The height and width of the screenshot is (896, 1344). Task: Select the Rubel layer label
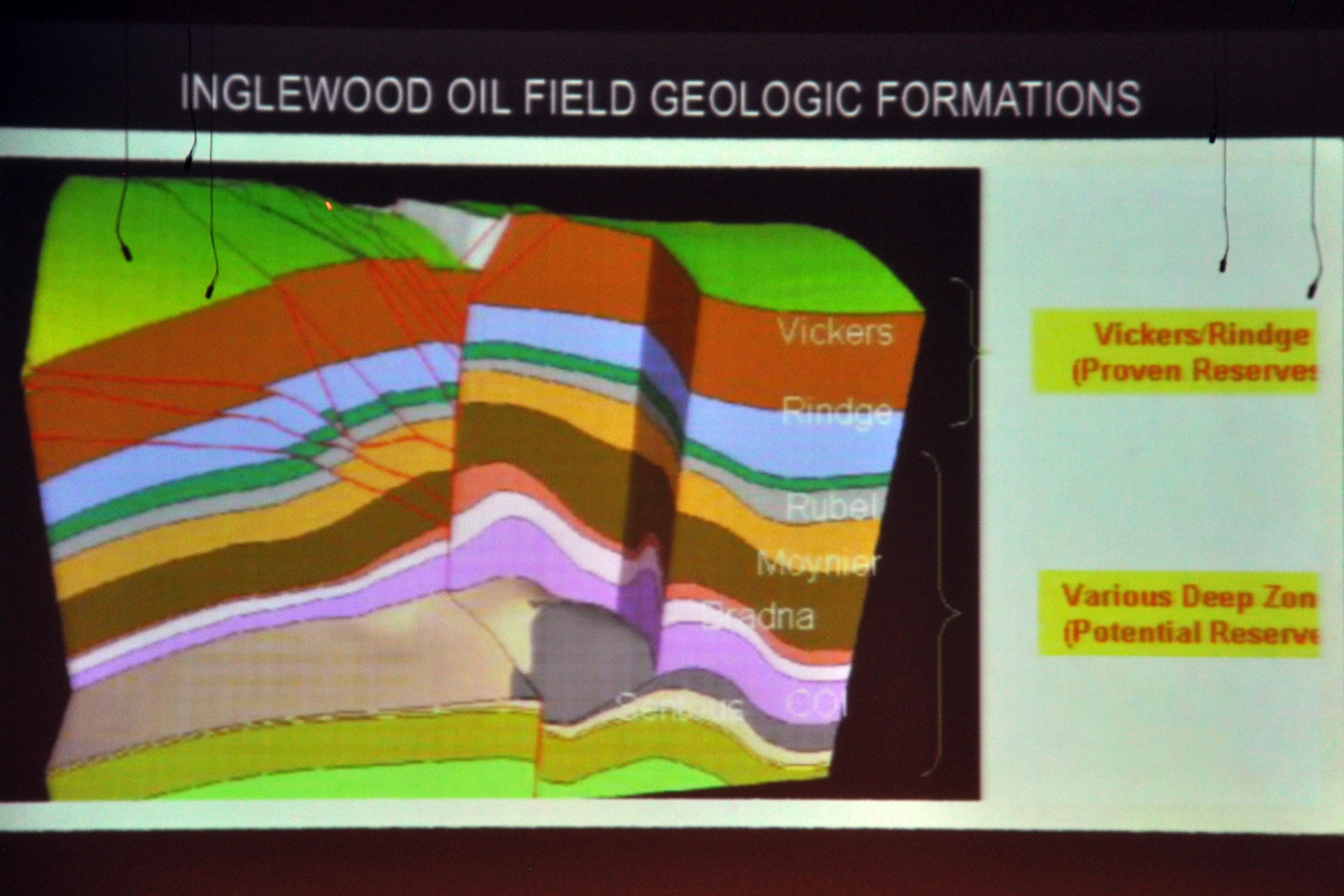click(x=831, y=506)
